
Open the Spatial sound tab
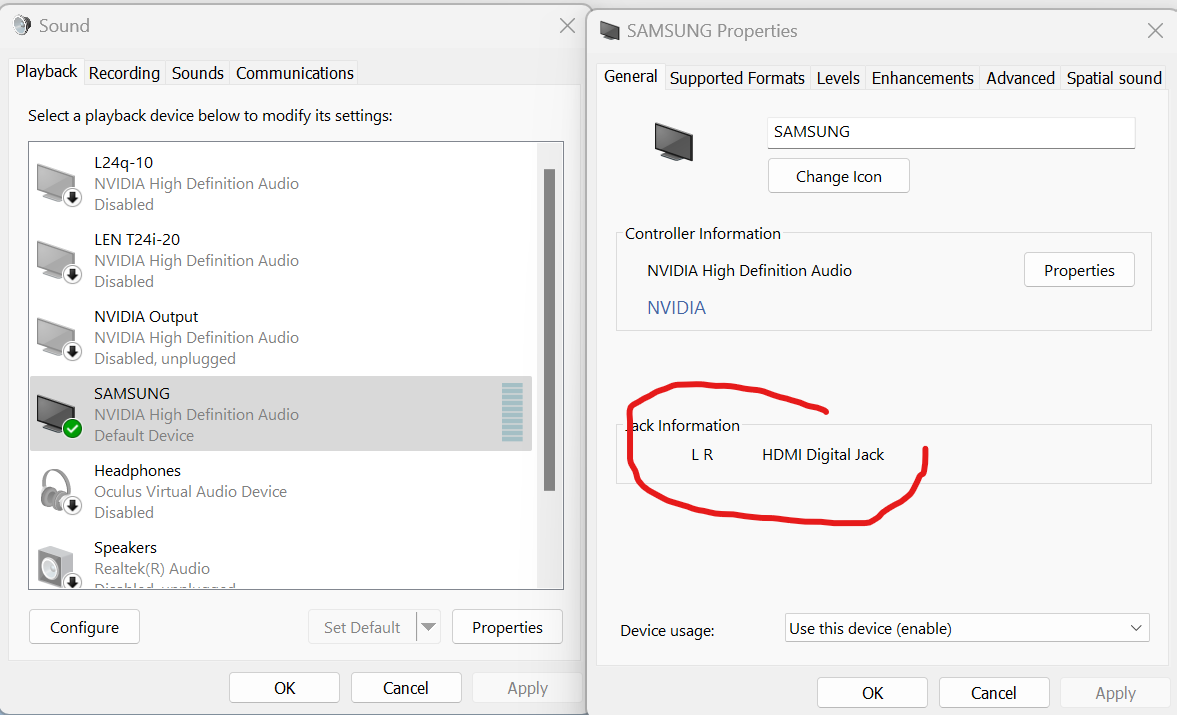tap(1114, 78)
